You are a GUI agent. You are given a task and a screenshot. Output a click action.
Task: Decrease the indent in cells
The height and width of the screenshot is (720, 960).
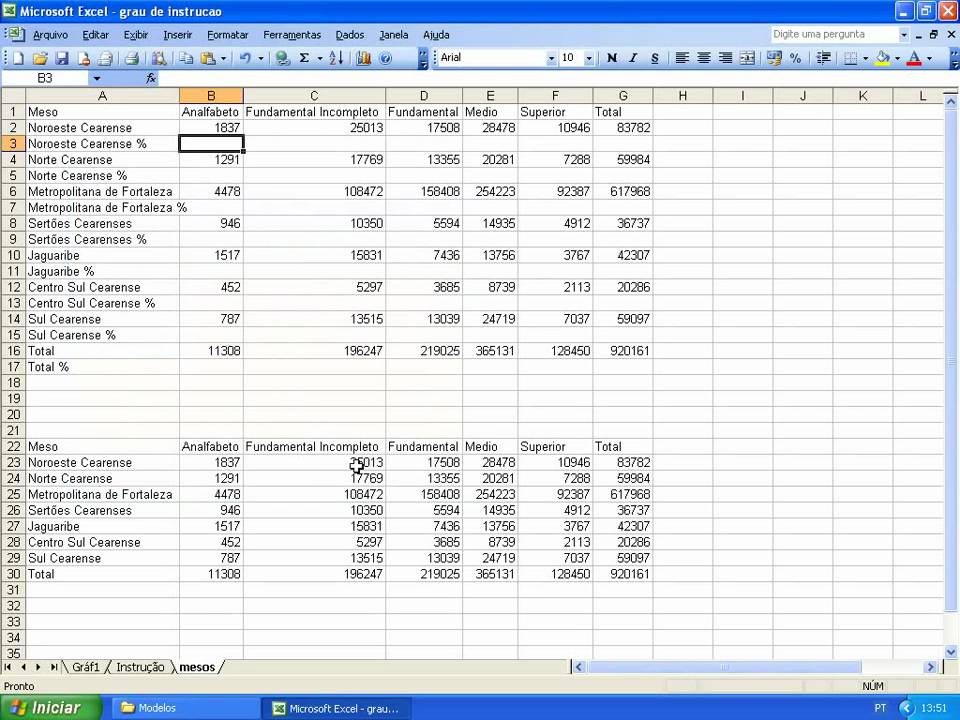[823, 58]
